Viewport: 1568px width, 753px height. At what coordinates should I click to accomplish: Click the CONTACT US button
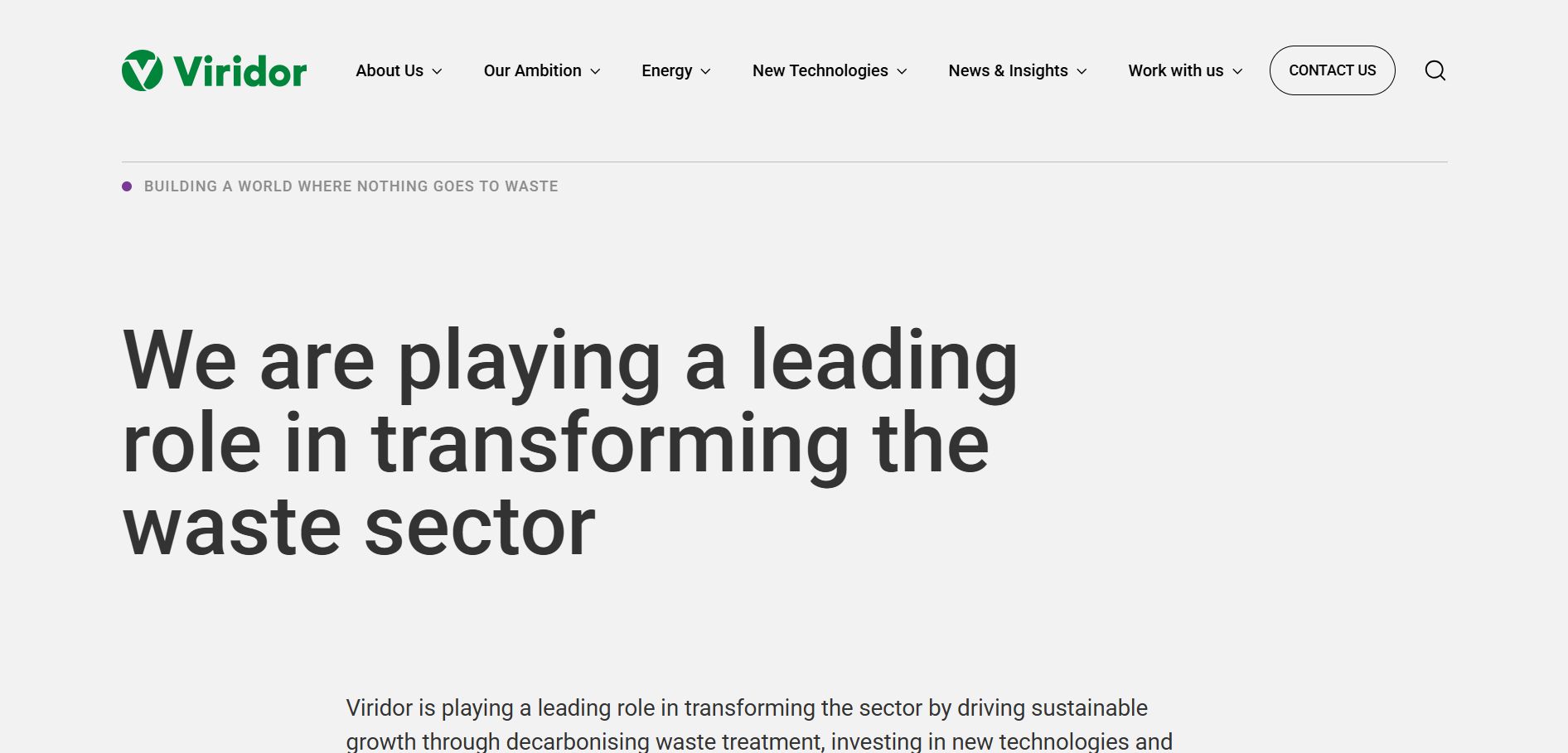pos(1332,70)
